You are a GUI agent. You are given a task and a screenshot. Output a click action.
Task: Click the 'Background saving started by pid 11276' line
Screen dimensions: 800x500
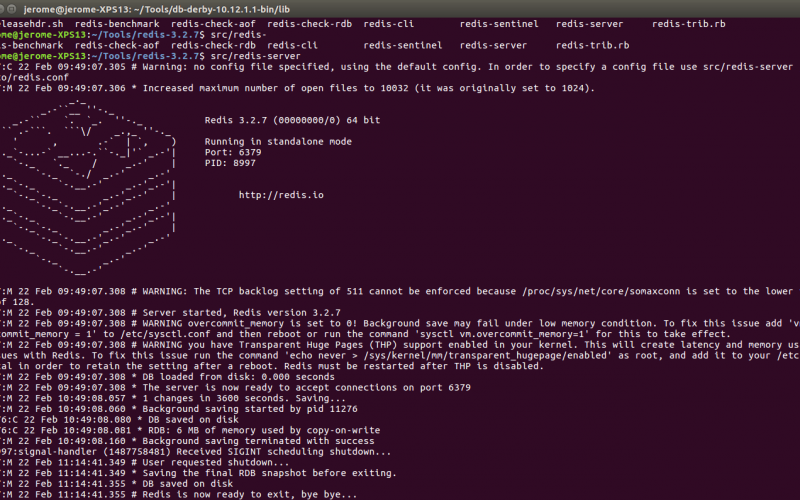point(249,409)
